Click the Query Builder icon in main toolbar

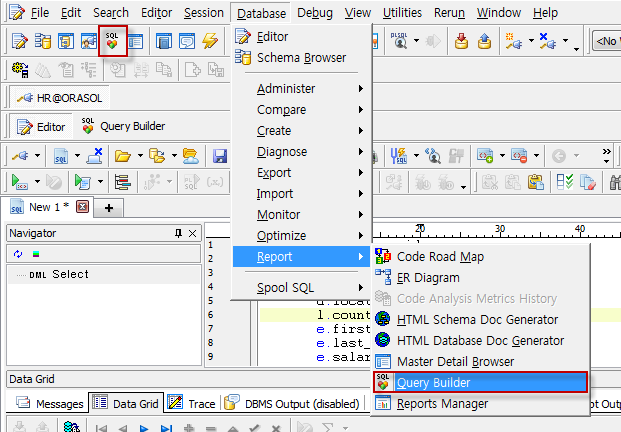tap(113, 41)
